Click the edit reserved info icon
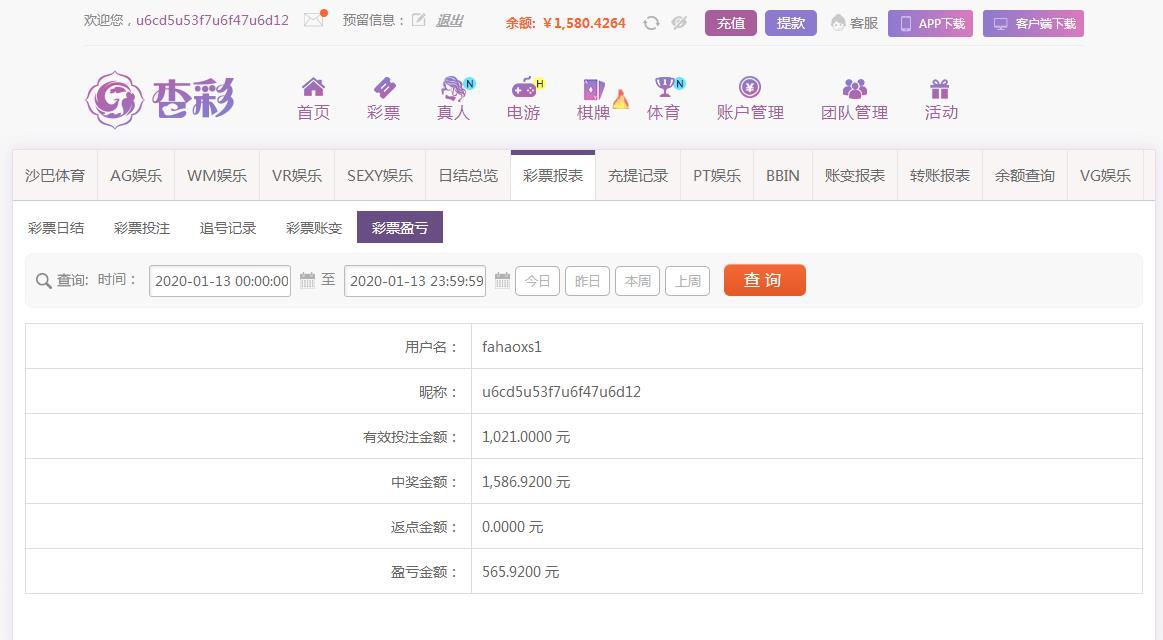The height and width of the screenshot is (640, 1163). point(419,20)
